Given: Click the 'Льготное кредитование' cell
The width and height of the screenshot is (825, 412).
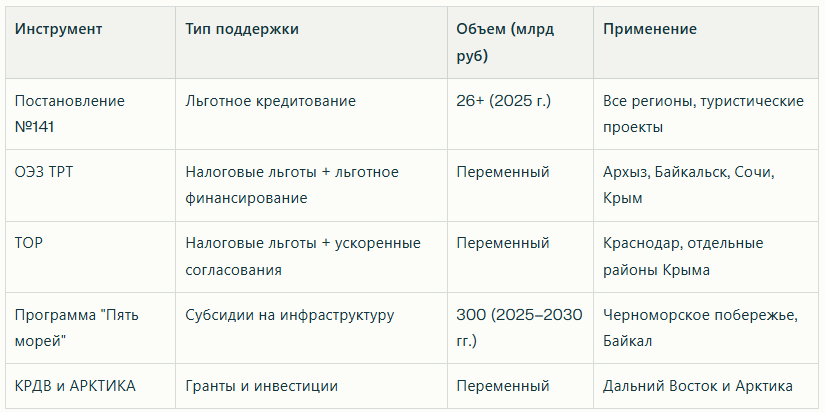Looking at the screenshot, I should [x=270, y=101].
